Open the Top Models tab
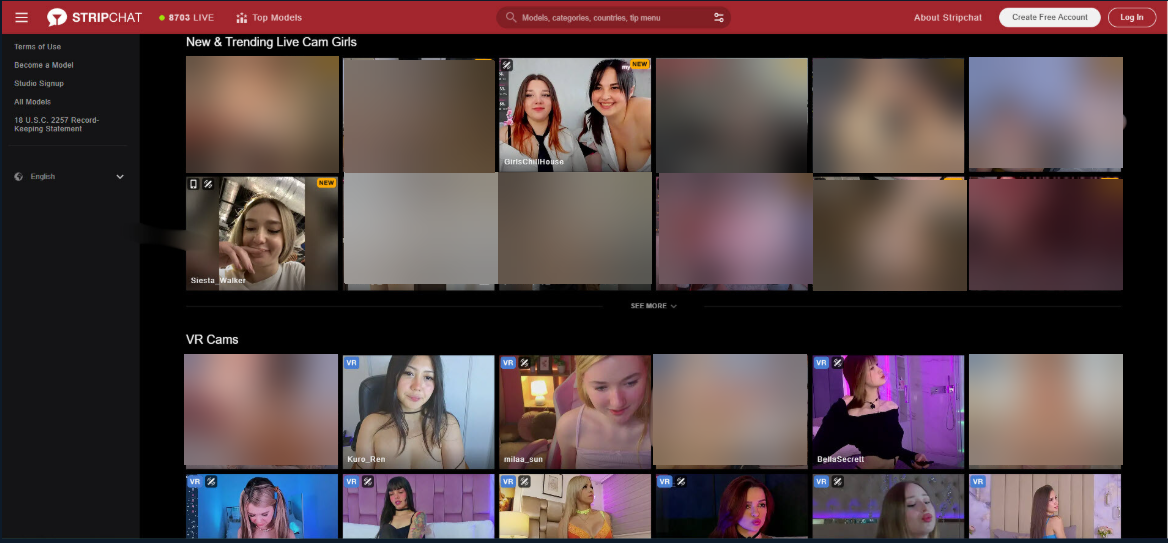Screen dimensions: 1168x543 pos(276,17)
